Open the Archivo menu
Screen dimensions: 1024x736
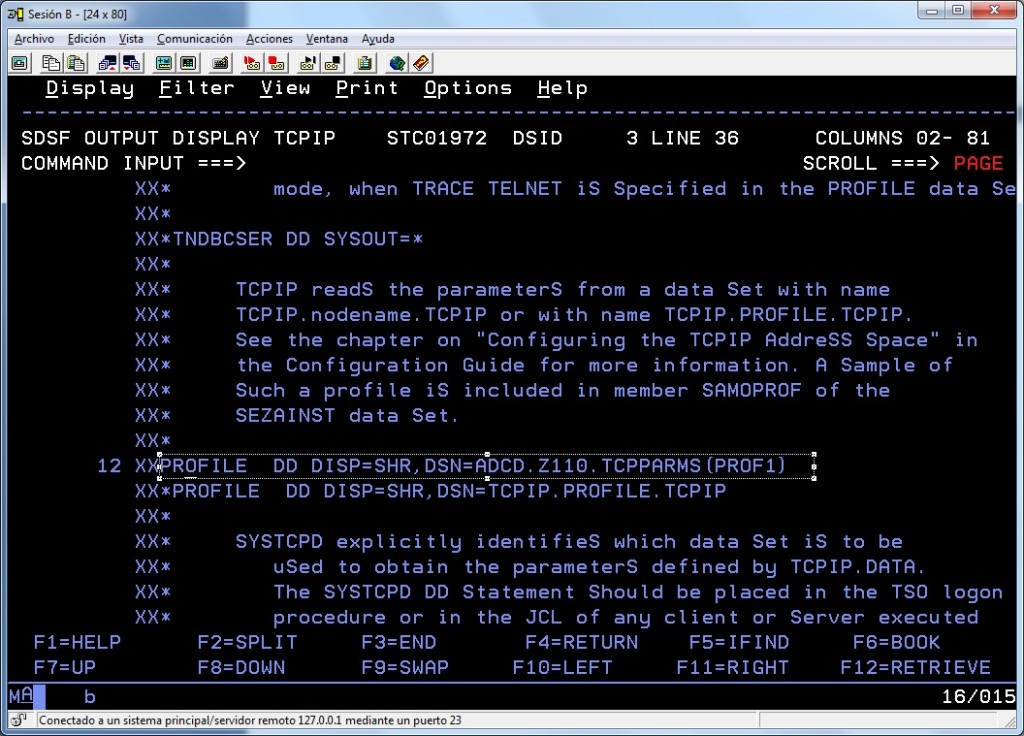coord(34,39)
